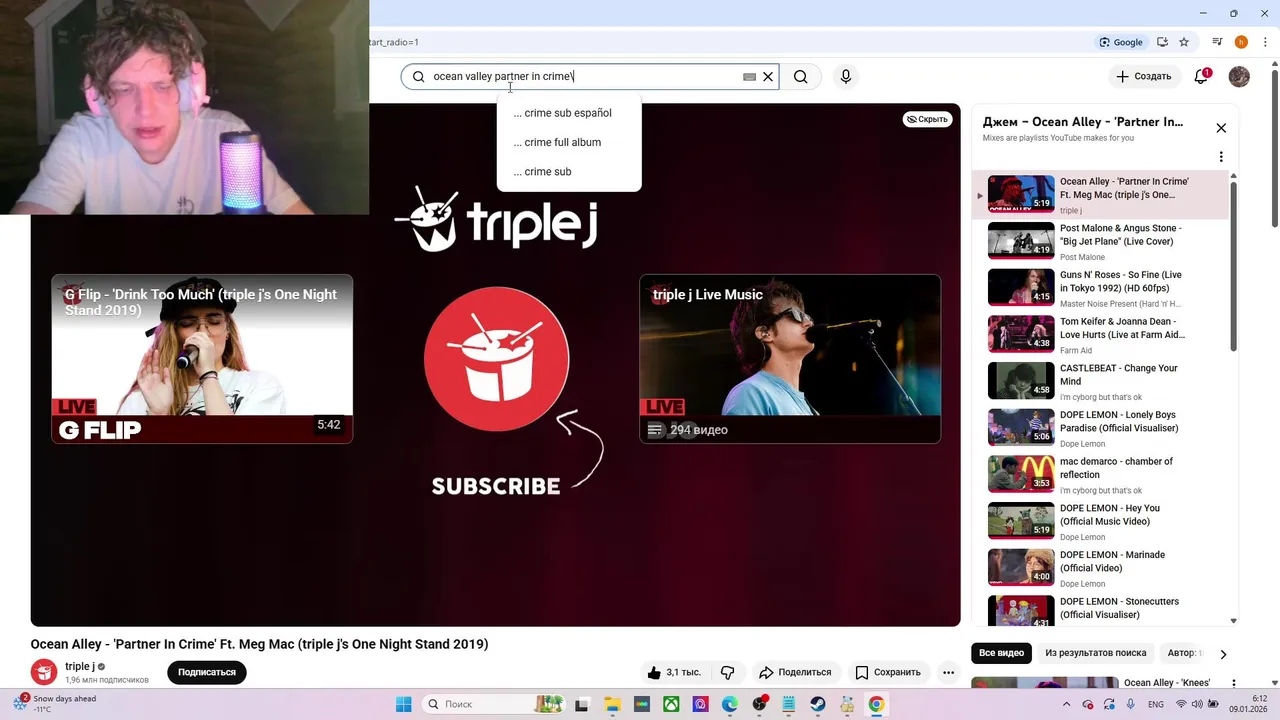
Task: Select the 'Из результатов поиска' chip
Action: (1095, 653)
